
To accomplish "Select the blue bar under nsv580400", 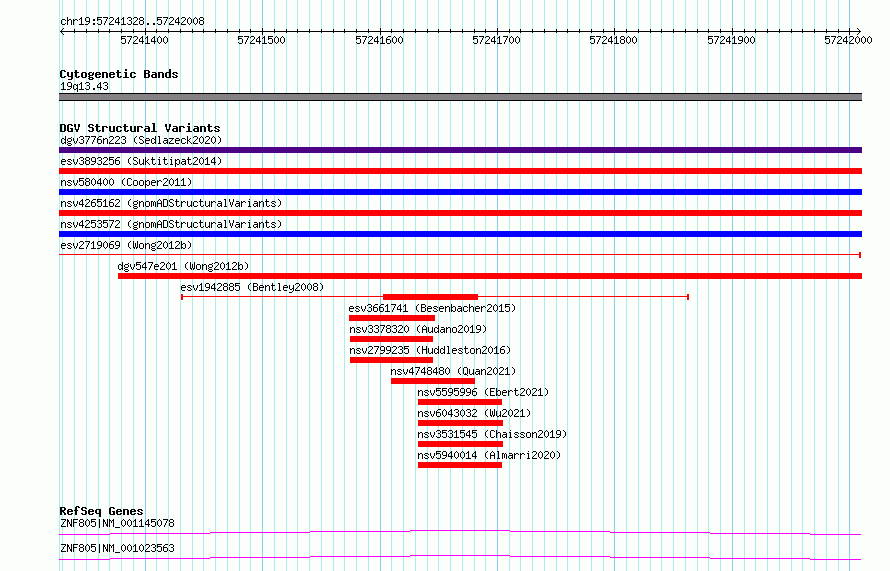I will click(x=460, y=192).
